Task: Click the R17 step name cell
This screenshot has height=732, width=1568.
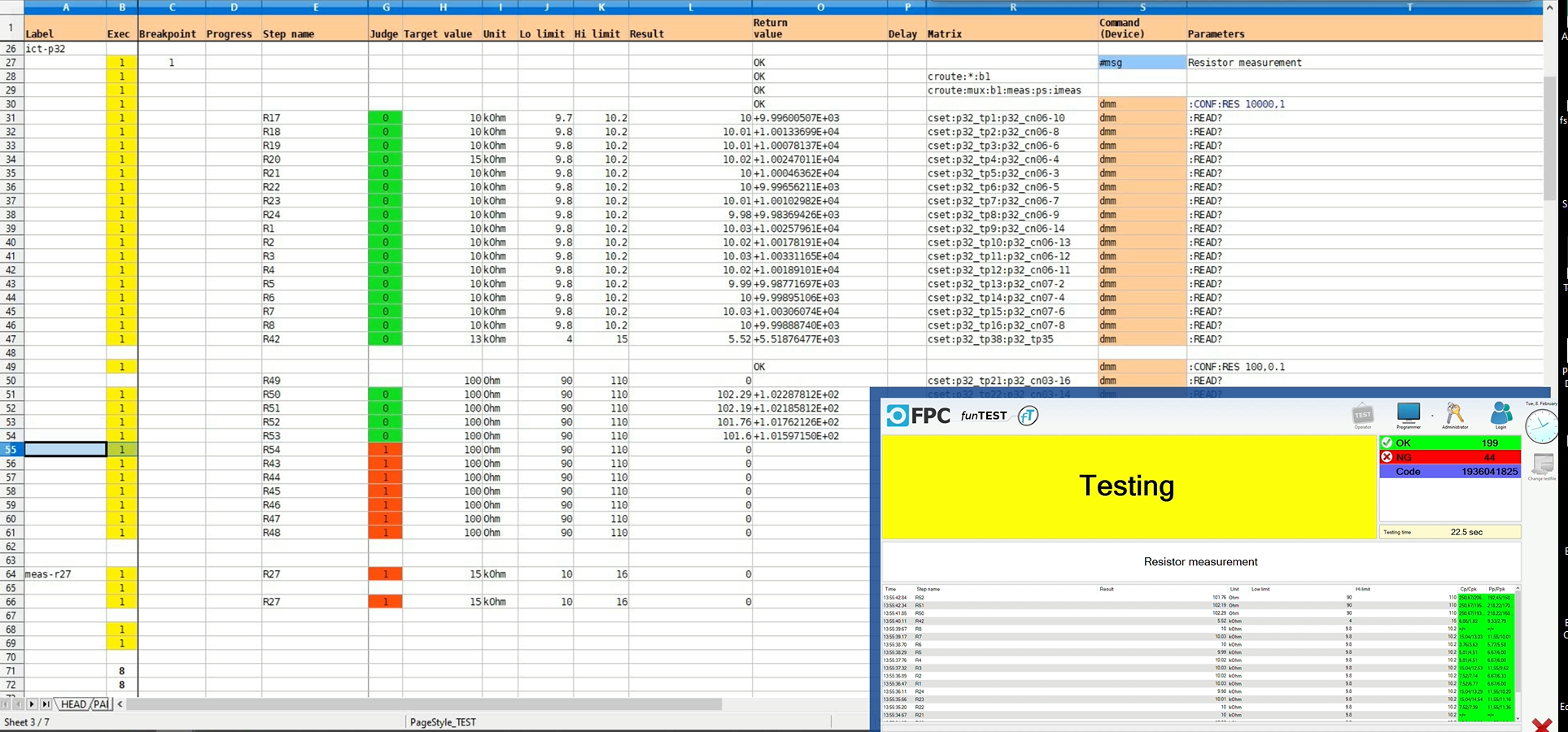Action: [315, 118]
